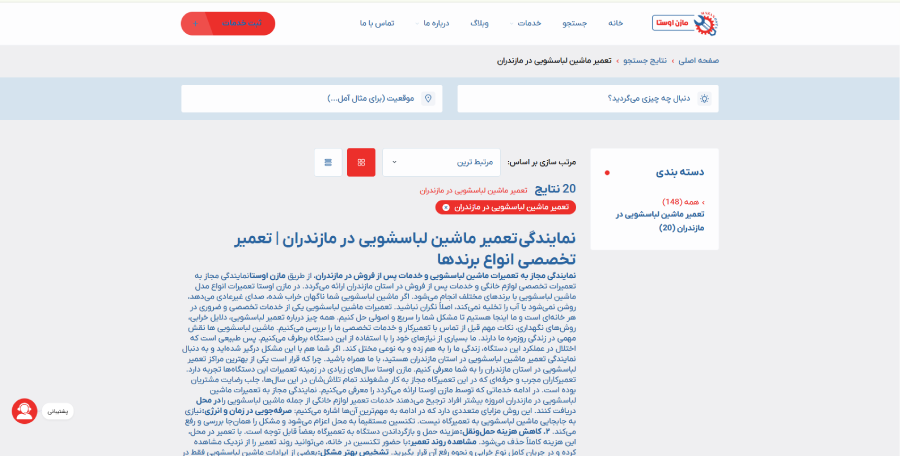Click the دسته بندی heading
The height and width of the screenshot is (456, 900).
tap(680, 172)
